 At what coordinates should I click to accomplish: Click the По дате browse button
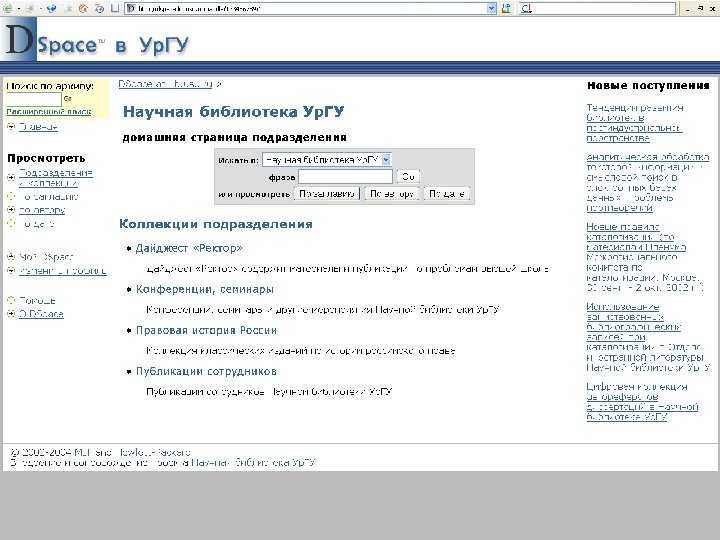(x=447, y=194)
